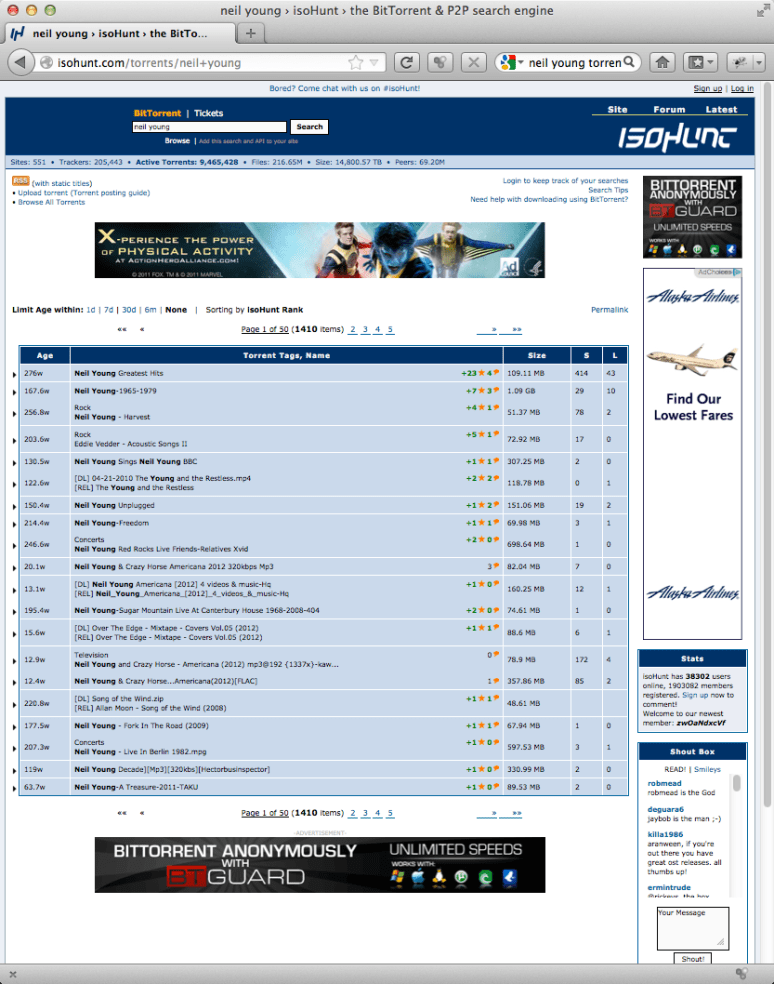Image resolution: width=774 pixels, height=984 pixels.
Task: Go to results page 3
Action: (x=365, y=329)
